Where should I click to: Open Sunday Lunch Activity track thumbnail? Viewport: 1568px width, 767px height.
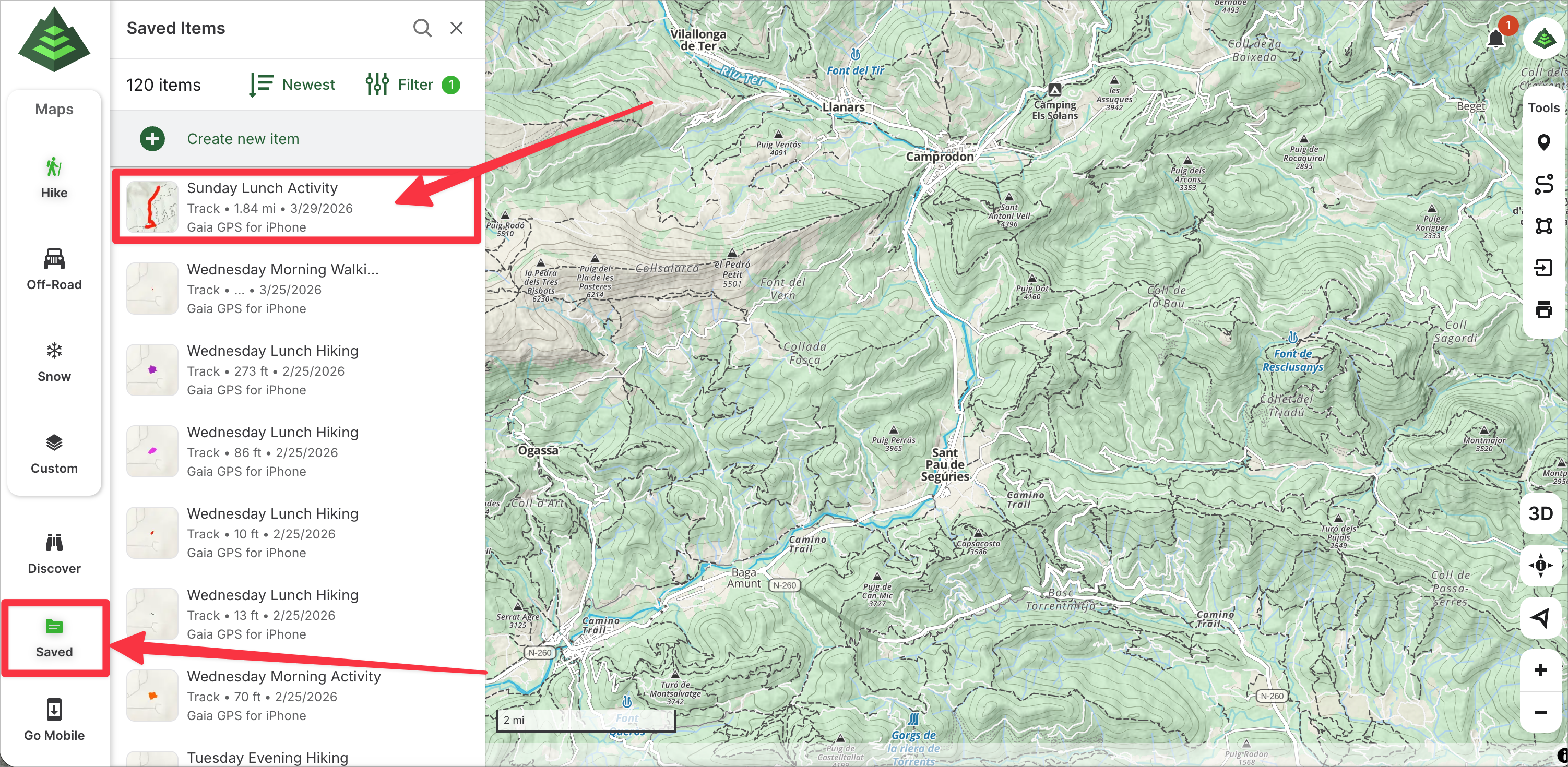point(152,207)
